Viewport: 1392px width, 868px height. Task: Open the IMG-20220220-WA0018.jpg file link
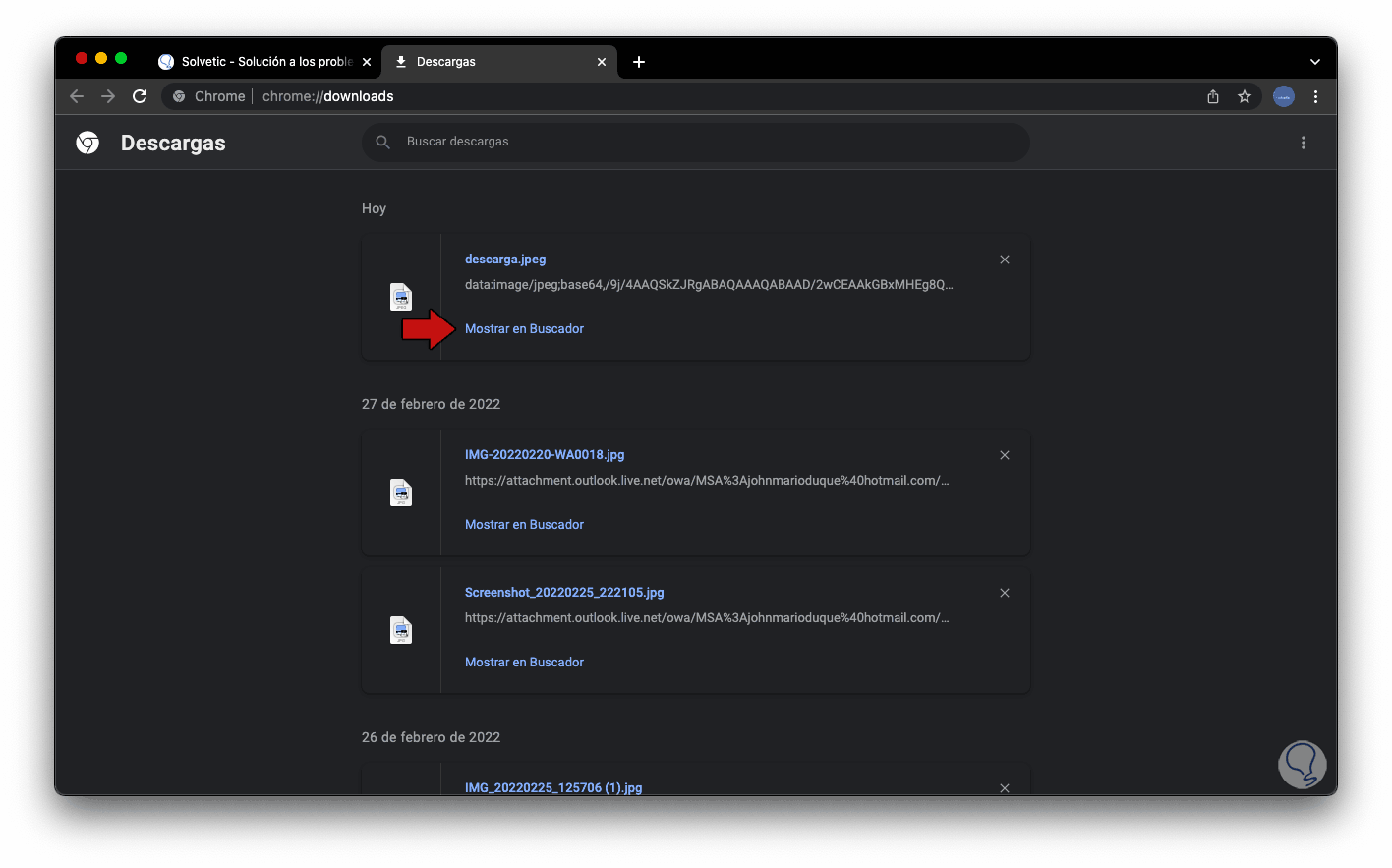(x=545, y=455)
